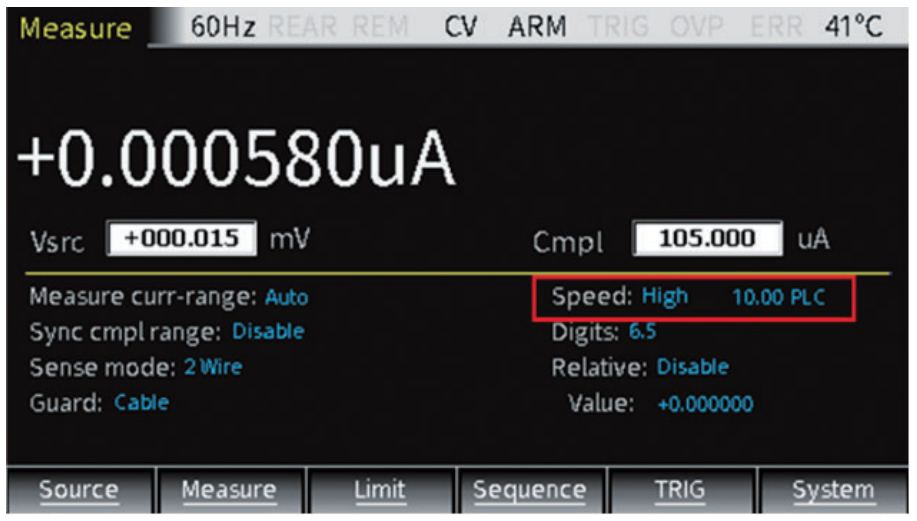
Task: Click the 60Hz status indicator
Action: (223, 27)
